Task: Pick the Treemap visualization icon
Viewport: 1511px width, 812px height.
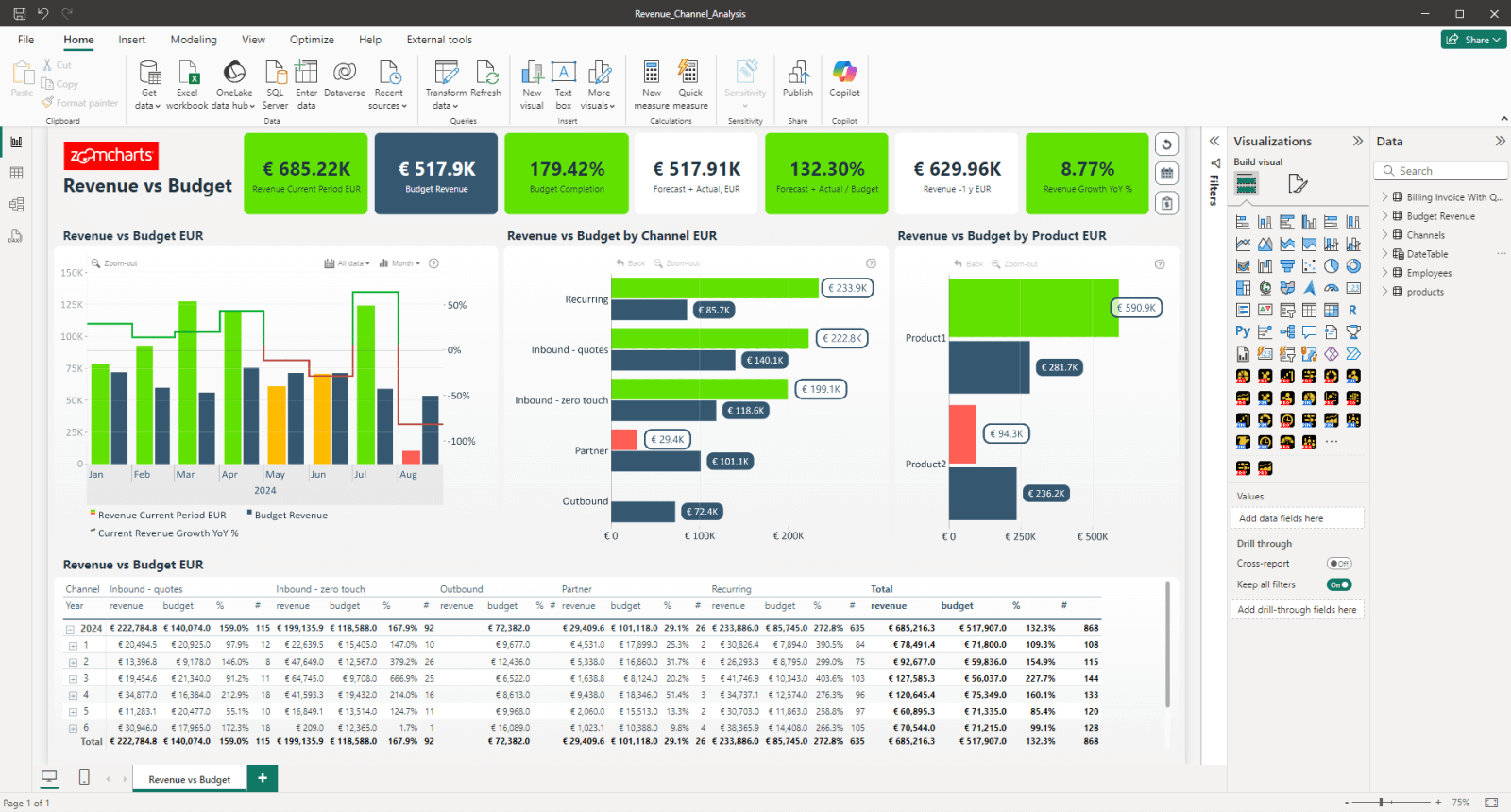Action: pos(1243,288)
